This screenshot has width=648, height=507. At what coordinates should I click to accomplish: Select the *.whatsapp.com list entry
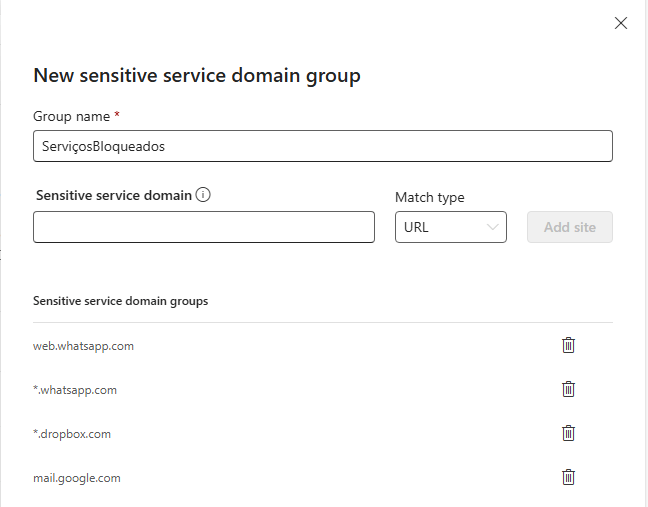coord(75,390)
